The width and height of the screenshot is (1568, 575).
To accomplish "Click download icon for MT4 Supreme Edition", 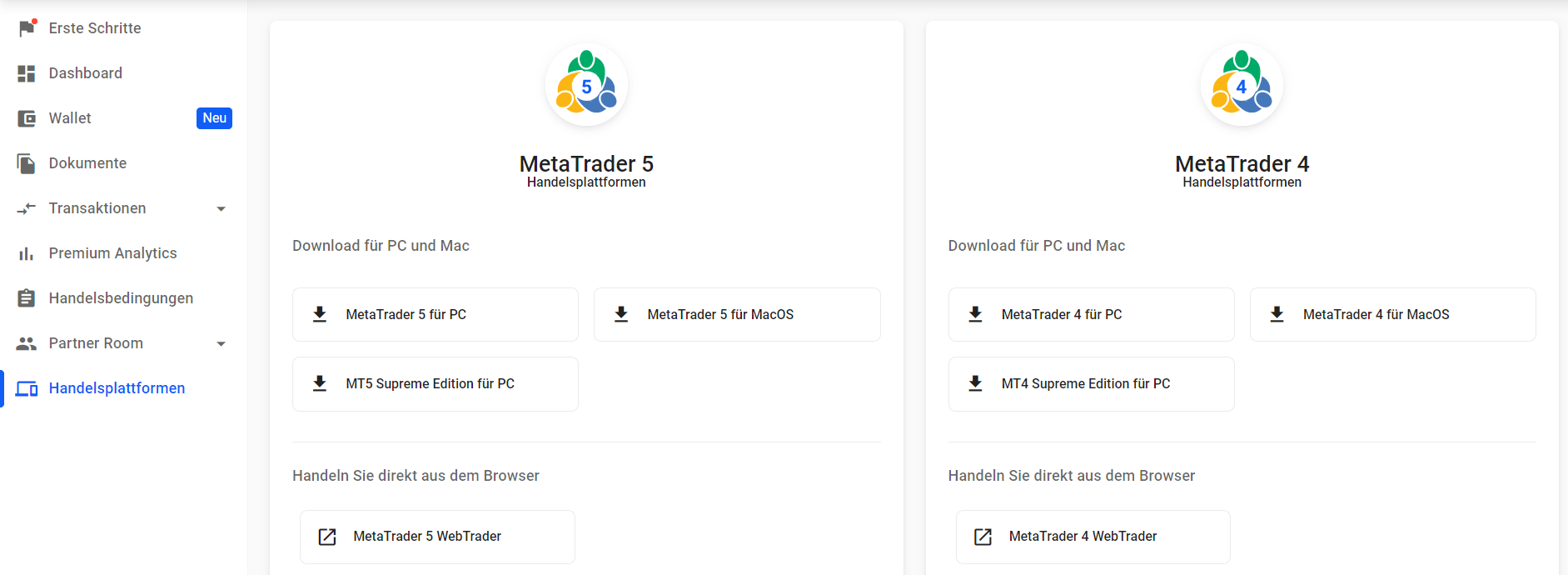I will pyautogui.click(x=975, y=383).
